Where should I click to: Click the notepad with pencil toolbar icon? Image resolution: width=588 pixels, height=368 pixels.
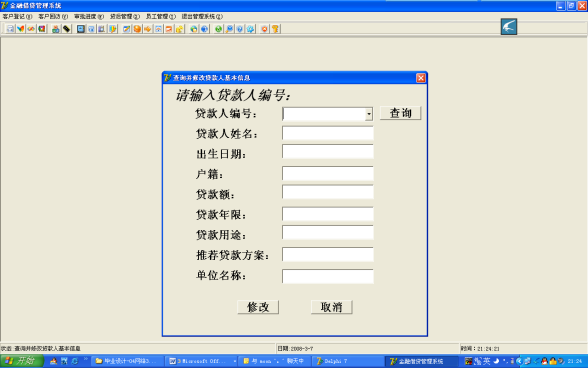pos(127,29)
